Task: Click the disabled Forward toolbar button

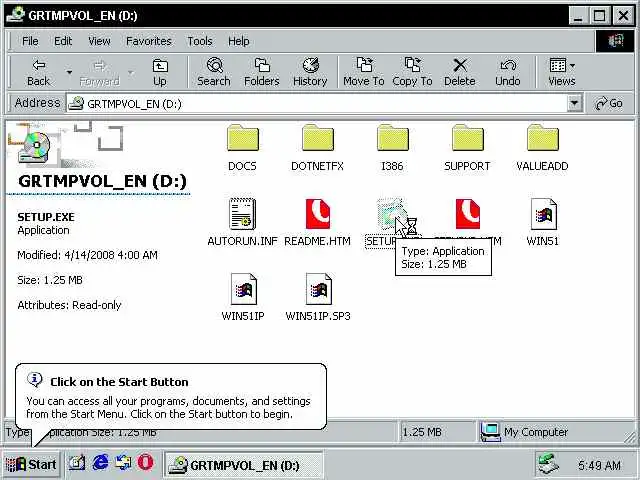Action: pos(100,72)
